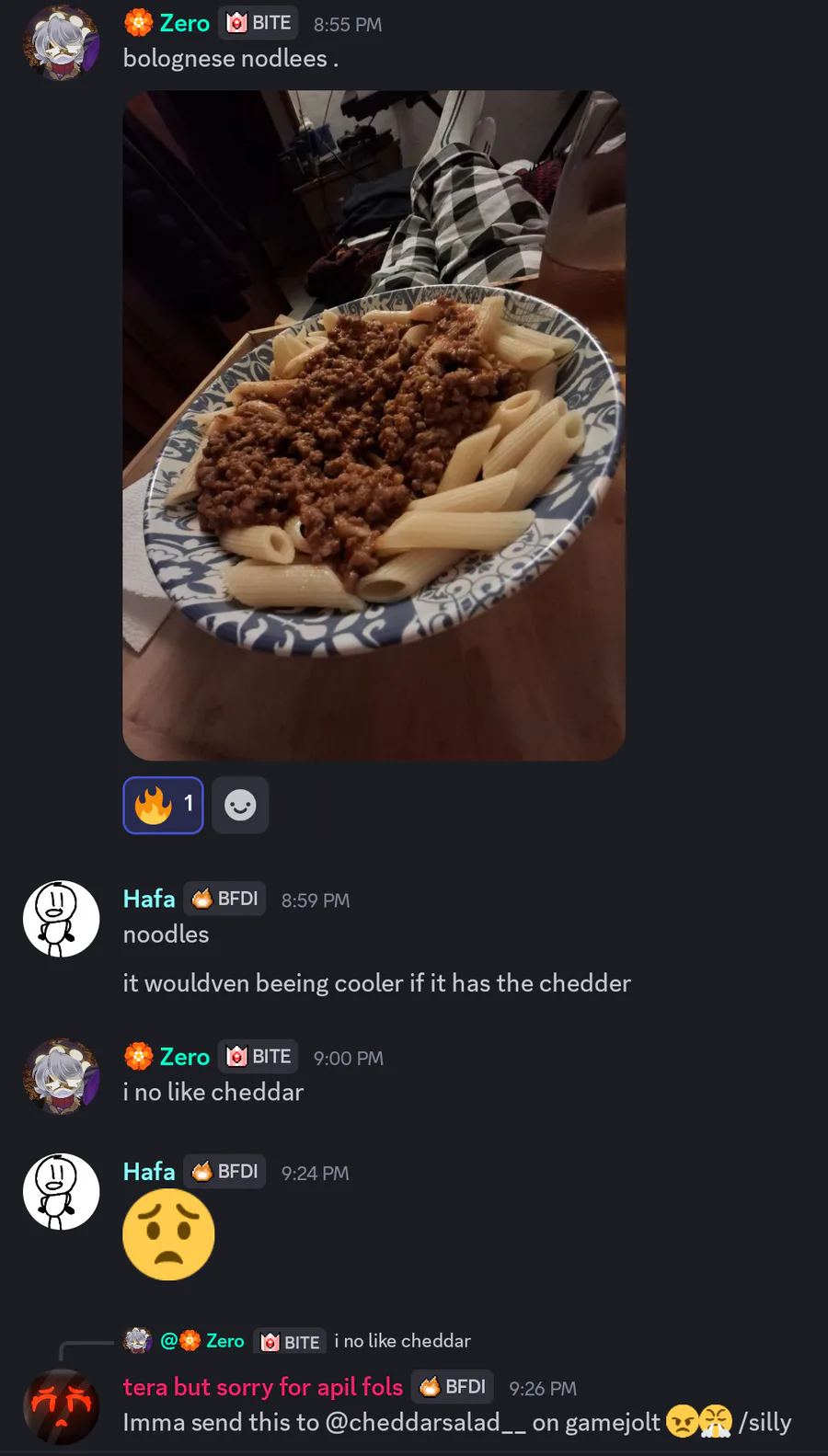This screenshot has width=828, height=1456.
Task: Open the add reaction smiley button
Action: pyautogui.click(x=240, y=805)
